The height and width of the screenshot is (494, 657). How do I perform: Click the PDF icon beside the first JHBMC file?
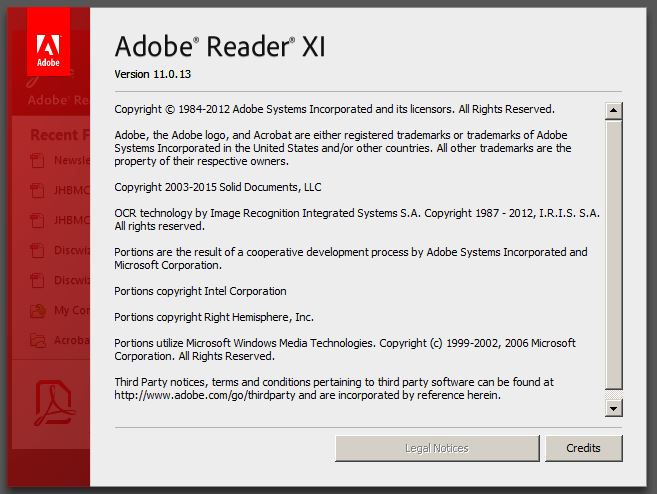(x=38, y=190)
